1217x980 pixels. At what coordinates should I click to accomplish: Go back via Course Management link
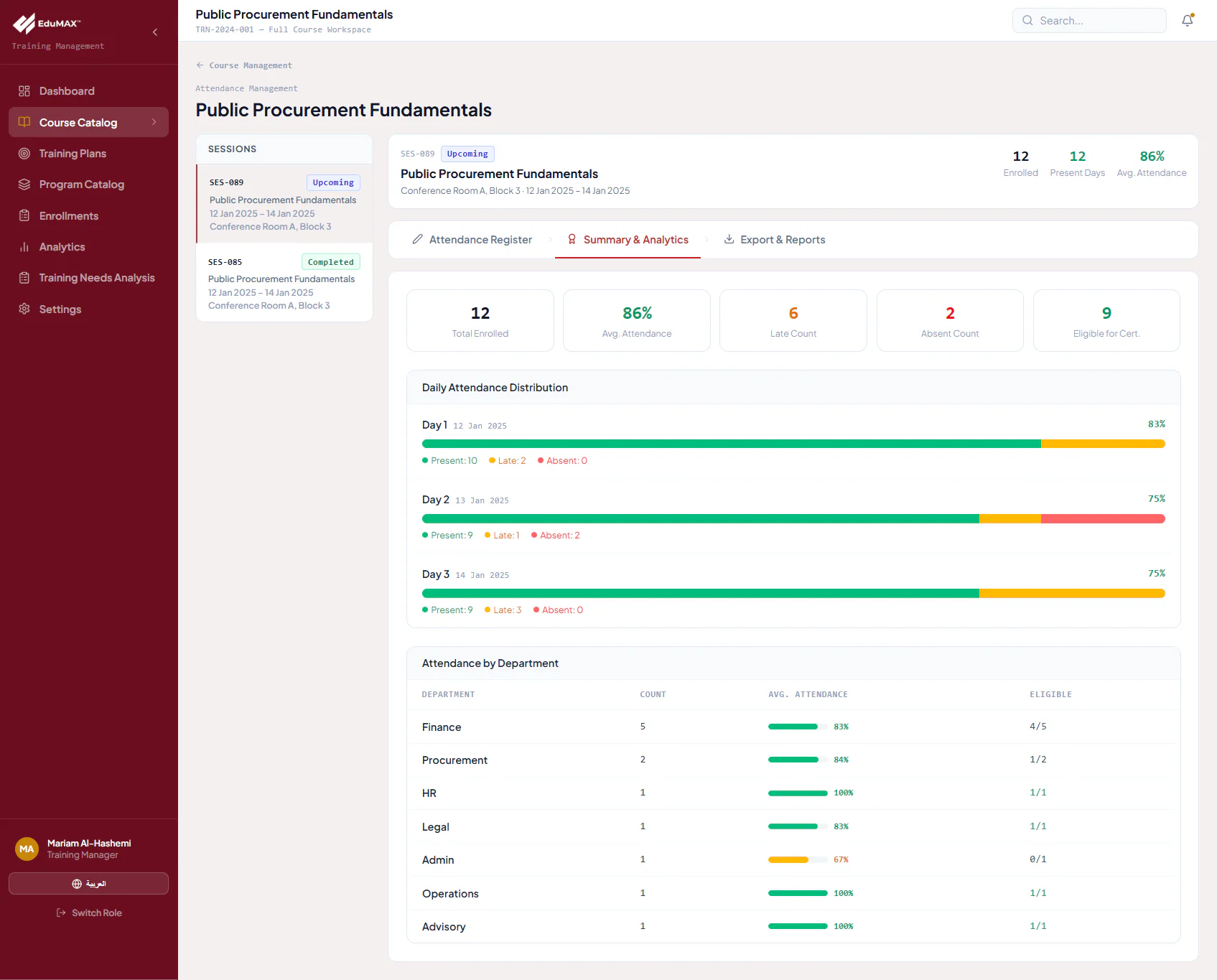point(244,65)
